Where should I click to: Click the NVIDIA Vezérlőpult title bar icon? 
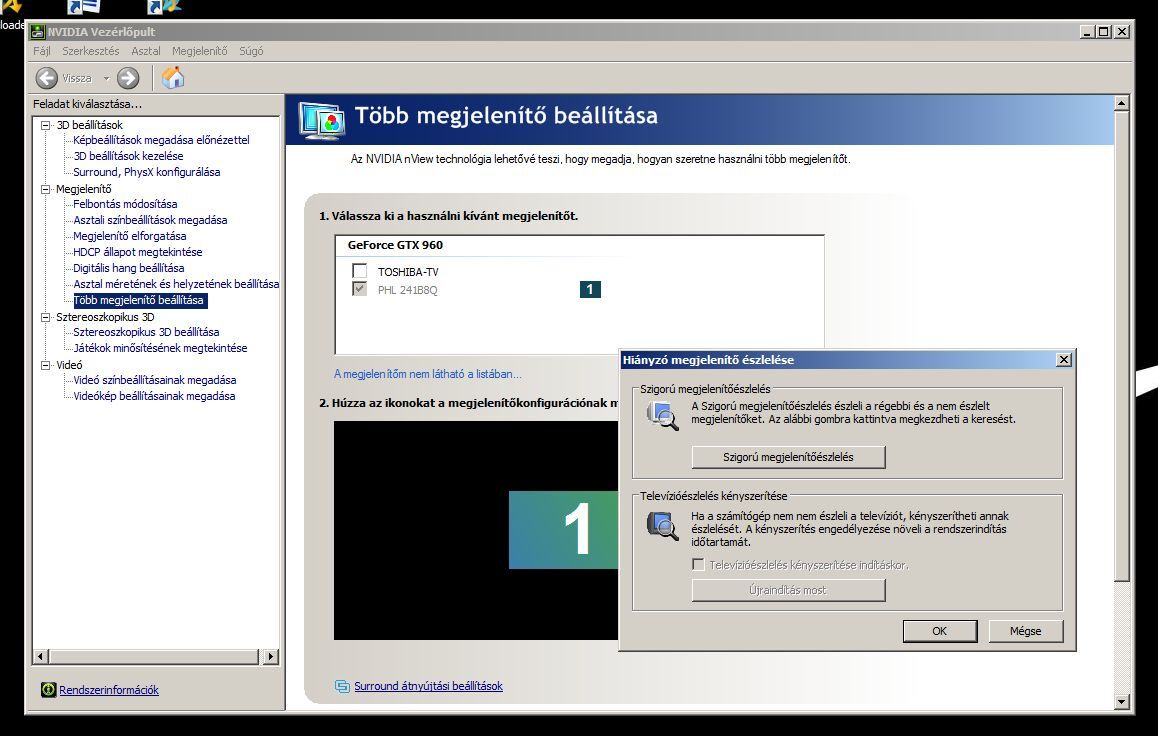click(38, 32)
